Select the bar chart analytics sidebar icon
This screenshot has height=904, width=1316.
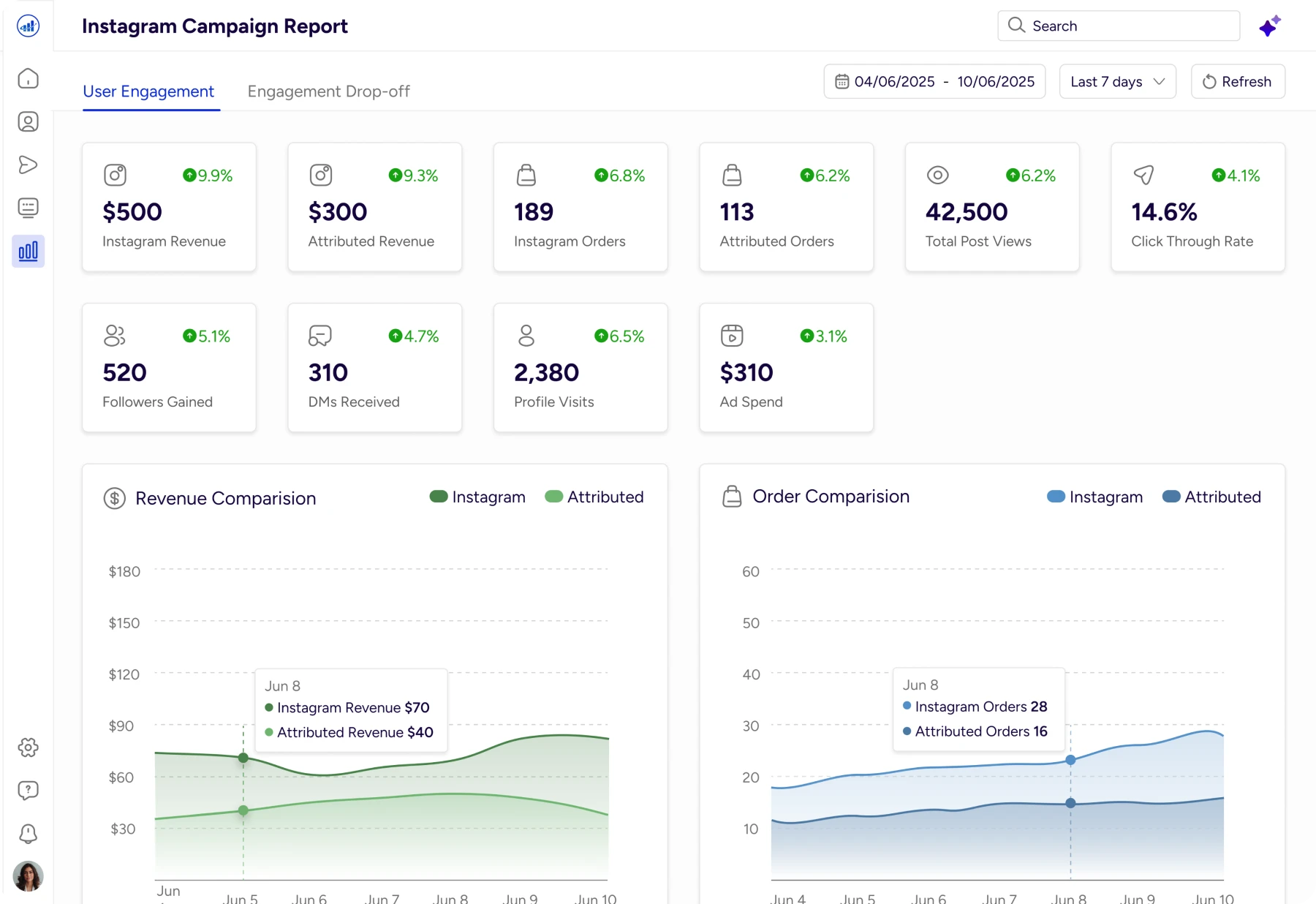(x=28, y=252)
